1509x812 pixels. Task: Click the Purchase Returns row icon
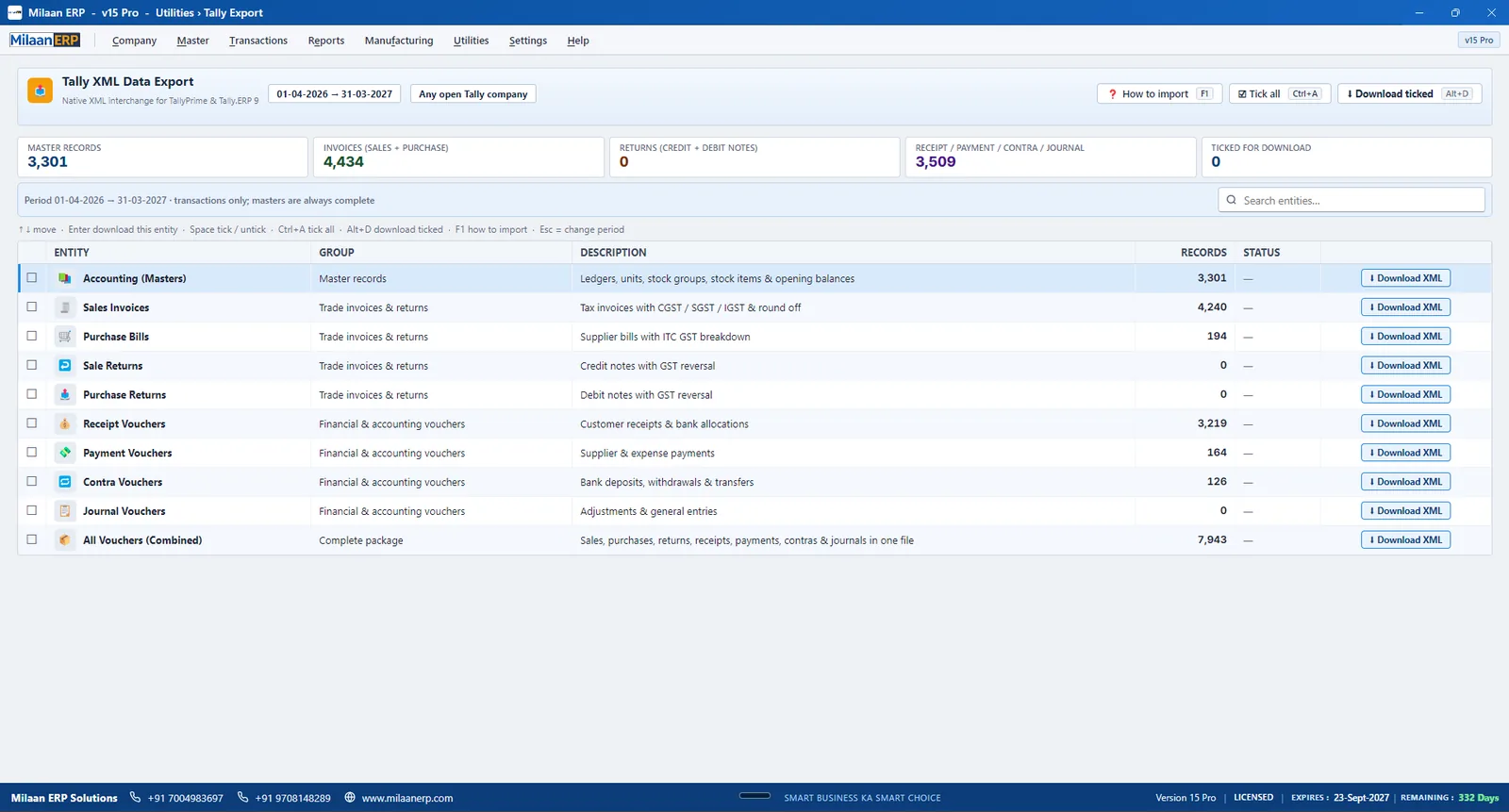coord(65,395)
